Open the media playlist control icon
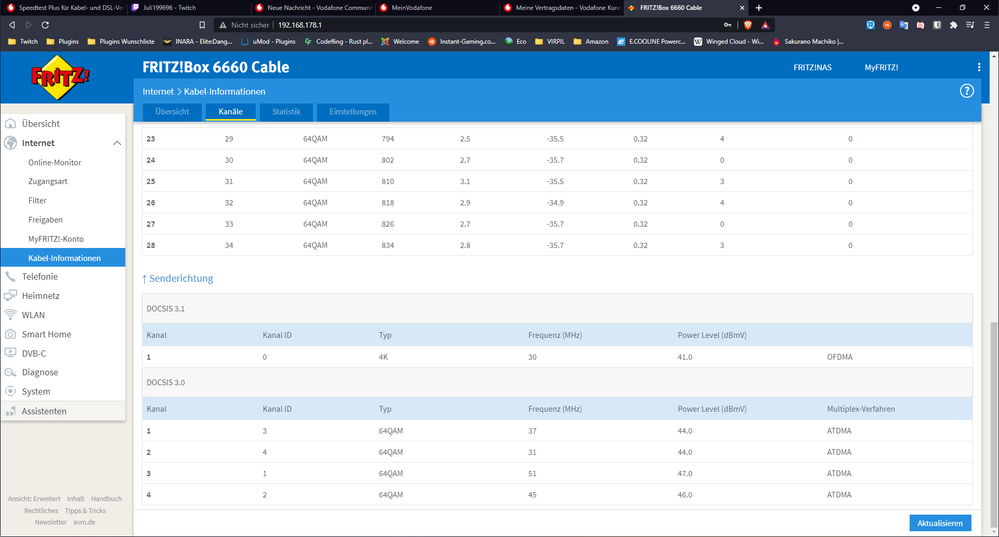 (x=970, y=25)
